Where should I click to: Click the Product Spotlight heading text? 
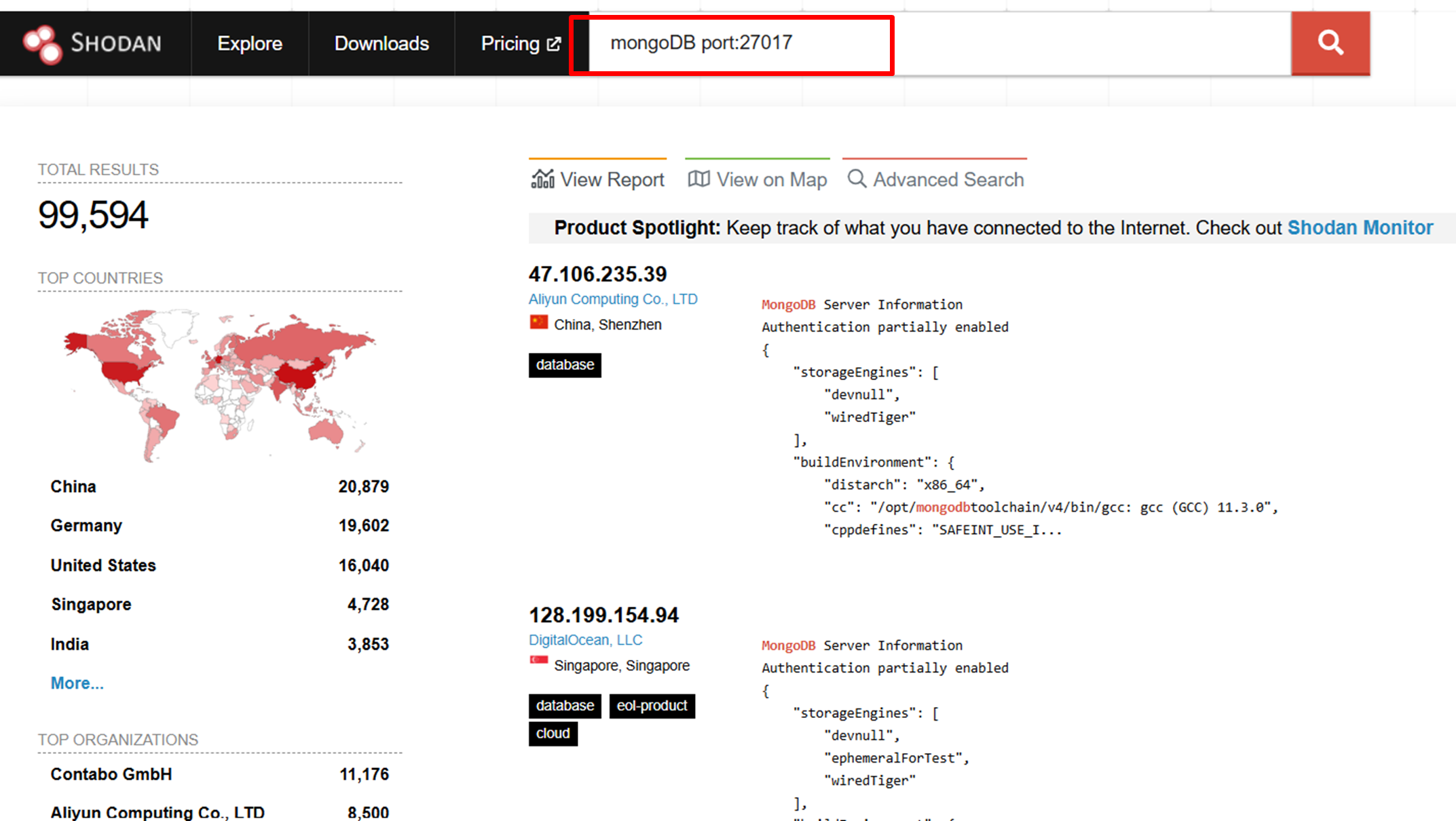[637, 228]
